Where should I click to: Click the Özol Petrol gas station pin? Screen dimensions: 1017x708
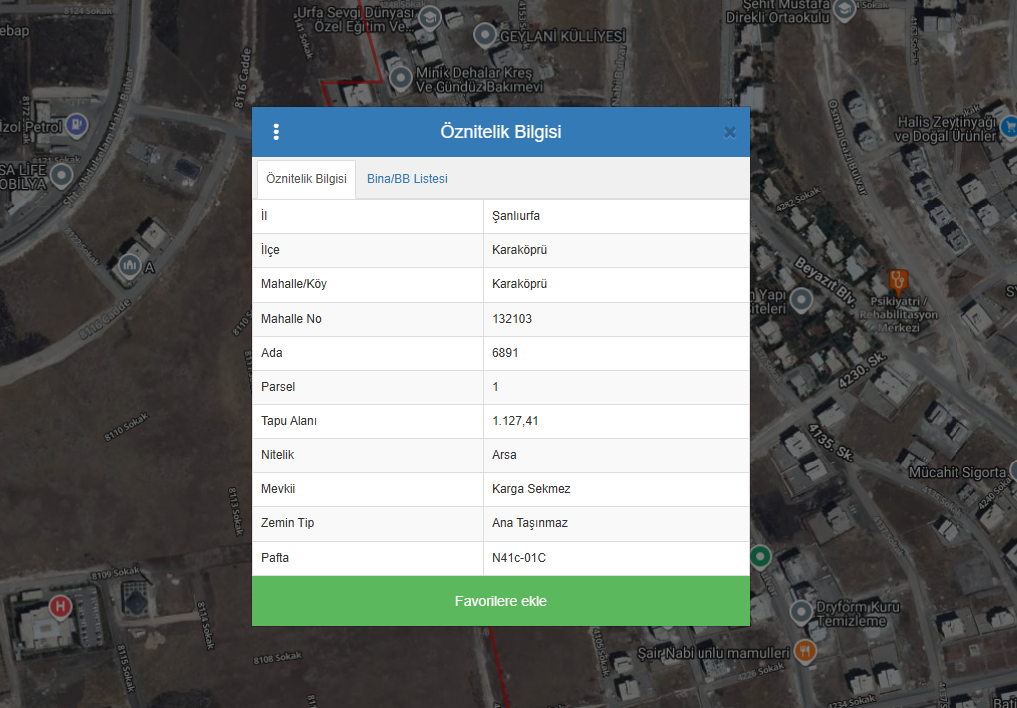pyautogui.click(x=77, y=125)
